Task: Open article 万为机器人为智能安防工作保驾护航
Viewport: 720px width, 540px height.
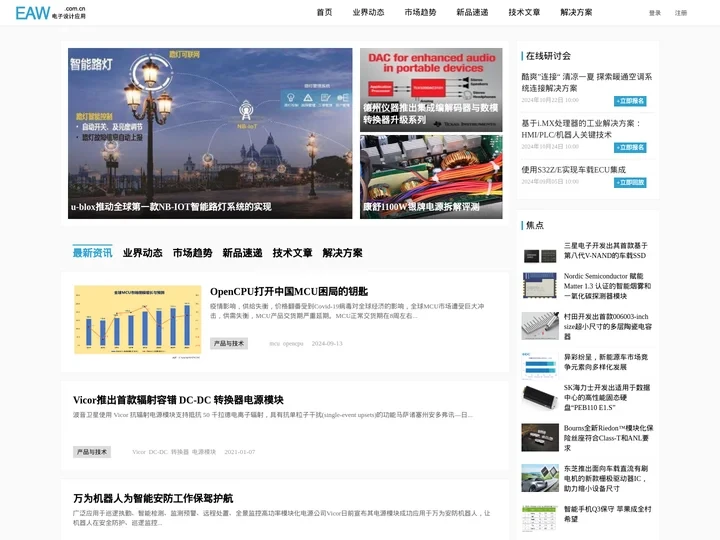Action: 153,498
